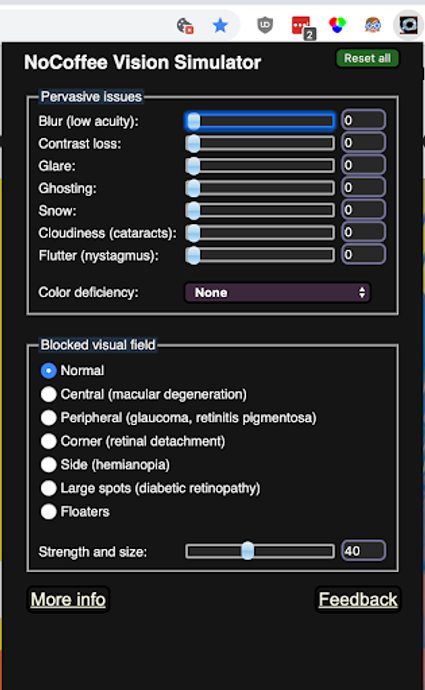Click the Strength and size value field

(363, 551)
